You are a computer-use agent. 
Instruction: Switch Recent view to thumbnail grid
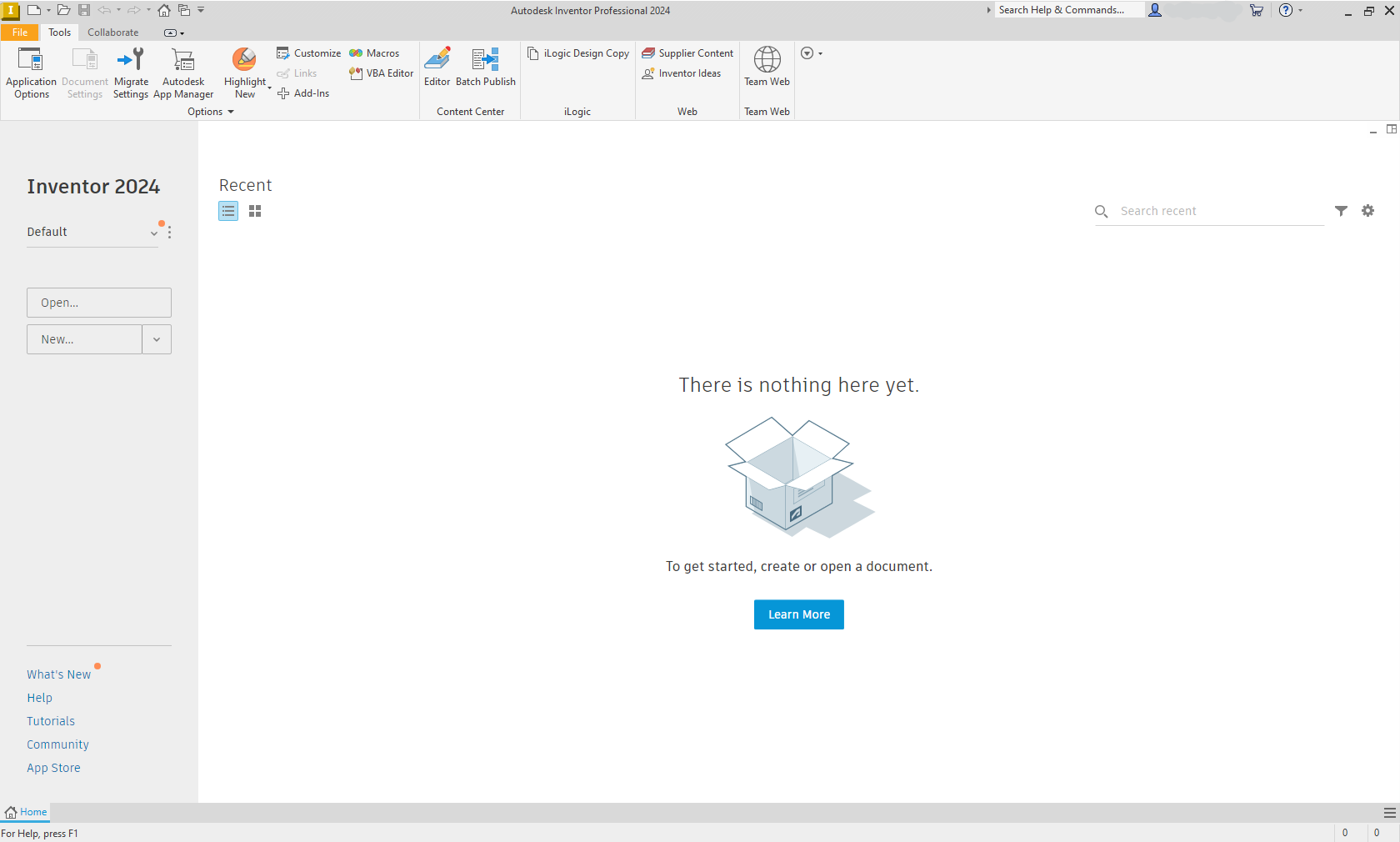(x=255, y=211)
